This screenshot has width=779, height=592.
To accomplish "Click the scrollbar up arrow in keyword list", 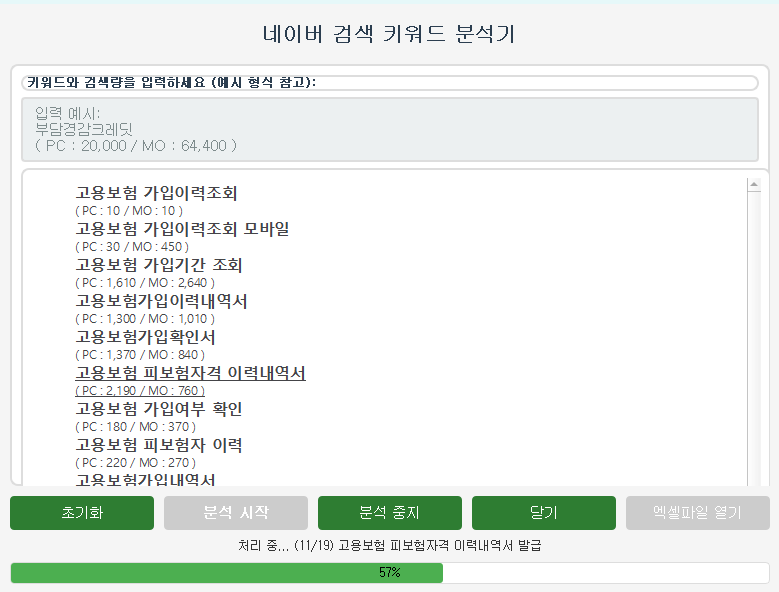I will pos(754,185).
